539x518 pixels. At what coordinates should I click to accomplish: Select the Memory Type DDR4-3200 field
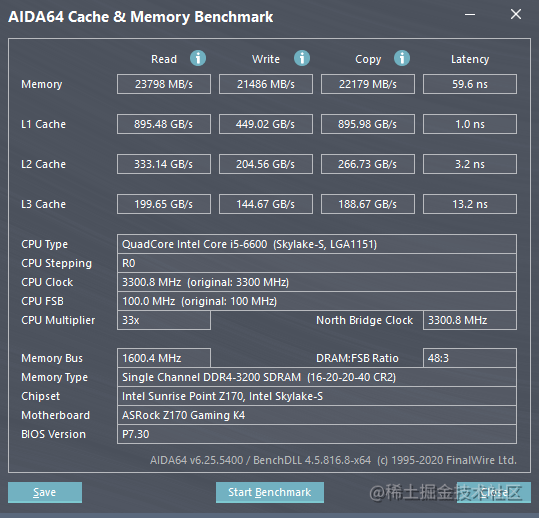click(317, 377)
